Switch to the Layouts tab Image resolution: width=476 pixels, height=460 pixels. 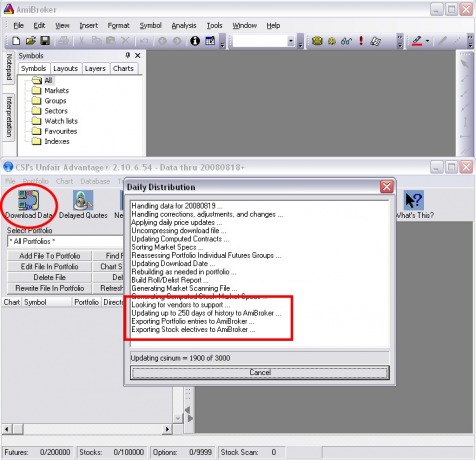tap(65, 68)
